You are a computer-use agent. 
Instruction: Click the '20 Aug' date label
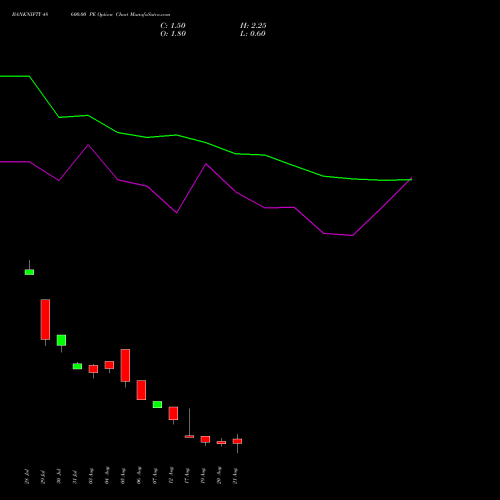pyautogui.click(x=219, y=476)
